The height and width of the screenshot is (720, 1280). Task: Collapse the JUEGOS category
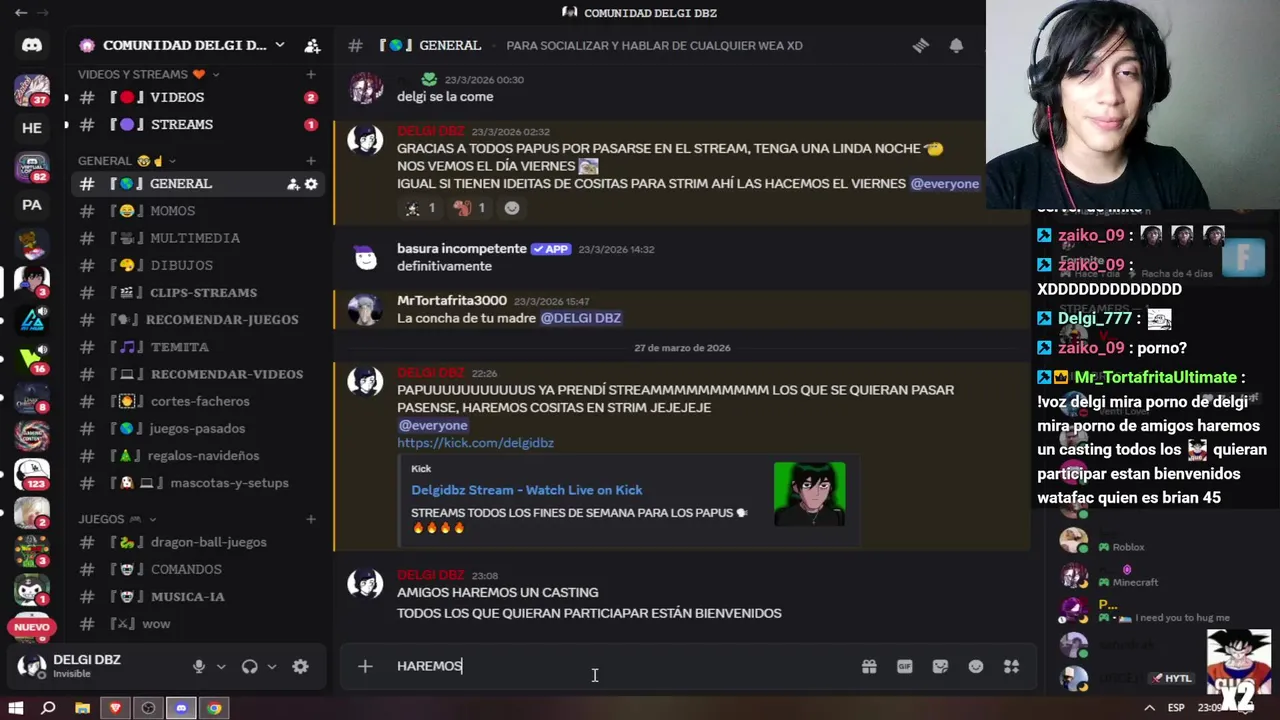110,519
